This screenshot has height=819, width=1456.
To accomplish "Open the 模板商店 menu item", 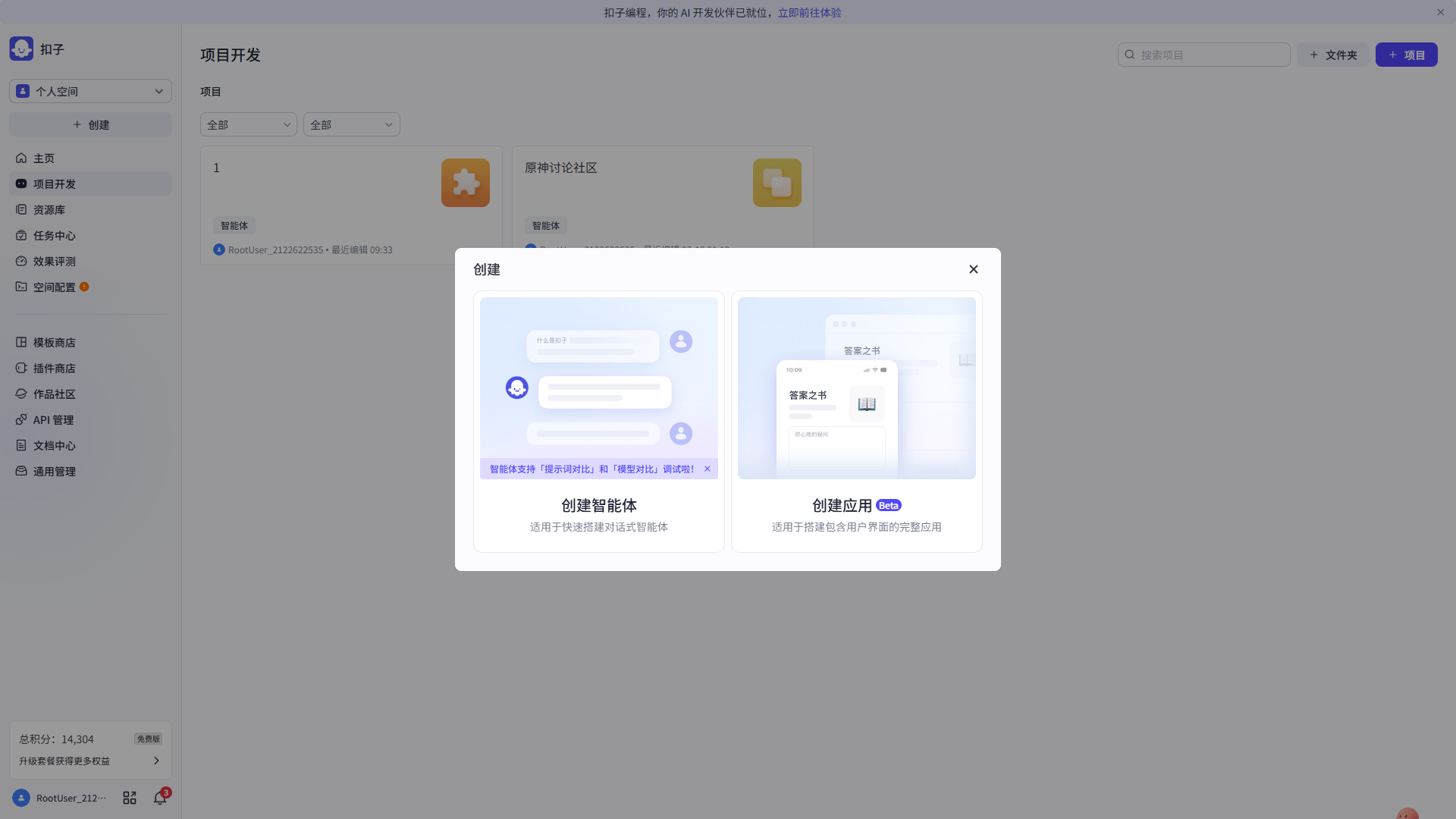I will click(54, 342).
